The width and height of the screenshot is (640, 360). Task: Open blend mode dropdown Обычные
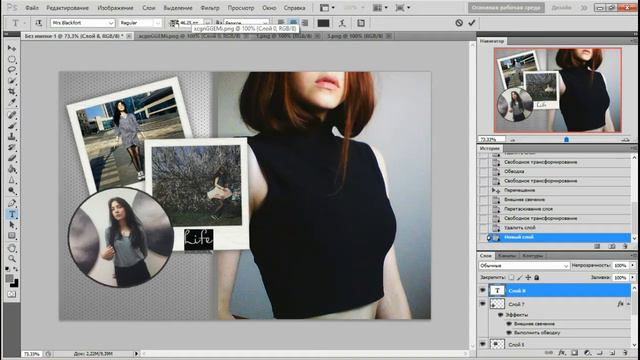(524, 266)
